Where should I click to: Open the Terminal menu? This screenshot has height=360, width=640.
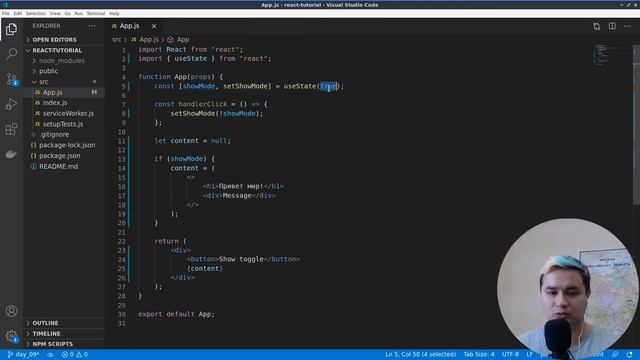click(96, 13)
